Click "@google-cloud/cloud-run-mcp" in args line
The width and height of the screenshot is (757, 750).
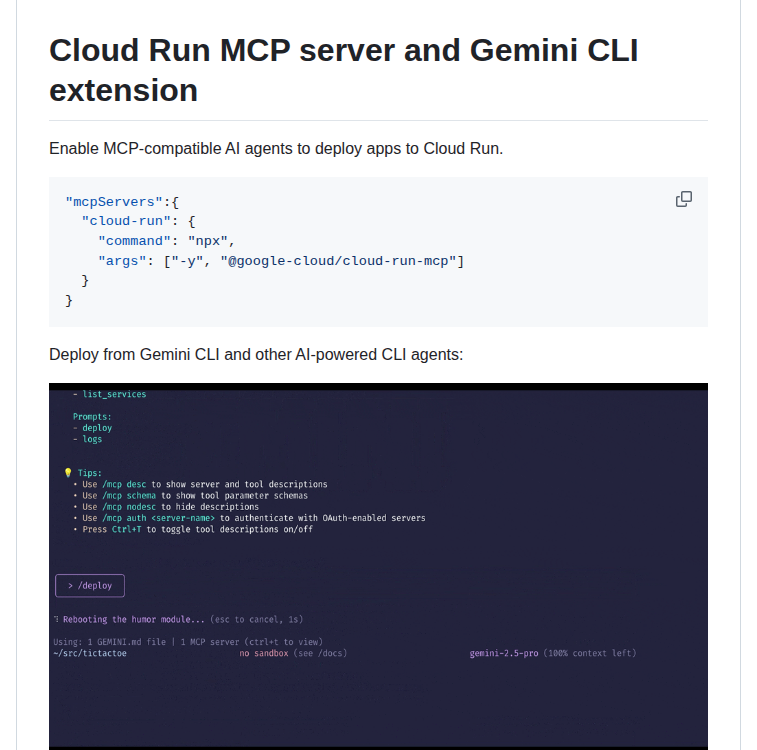[338, 261]
